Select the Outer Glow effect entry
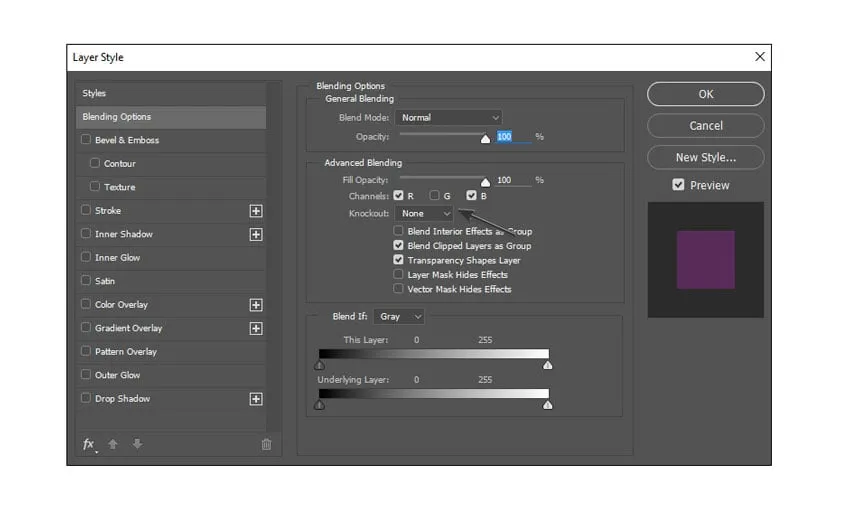Screen dimensions: 850x507 click(x=117, y=375)
